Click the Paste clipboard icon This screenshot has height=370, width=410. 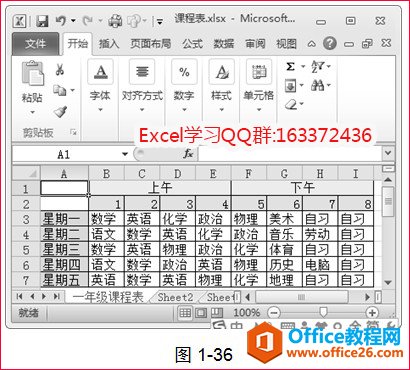(32, 73)
